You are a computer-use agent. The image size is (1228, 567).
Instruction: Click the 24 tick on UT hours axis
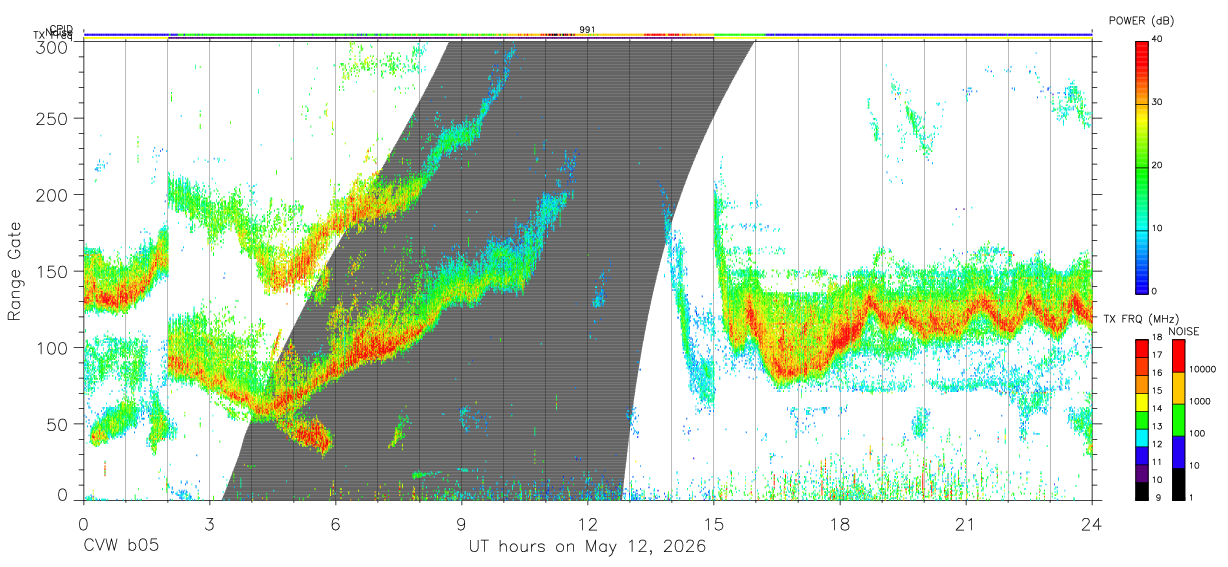coord(1091,524)
